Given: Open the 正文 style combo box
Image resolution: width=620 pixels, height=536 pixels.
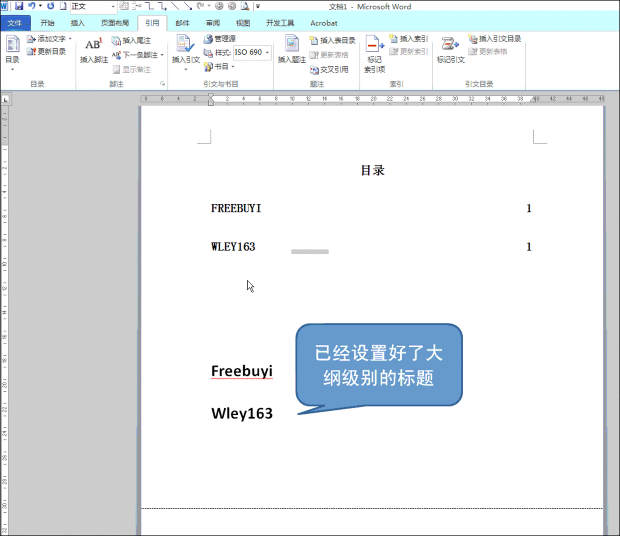Looking at the screenshot, I should pos(93,6).
